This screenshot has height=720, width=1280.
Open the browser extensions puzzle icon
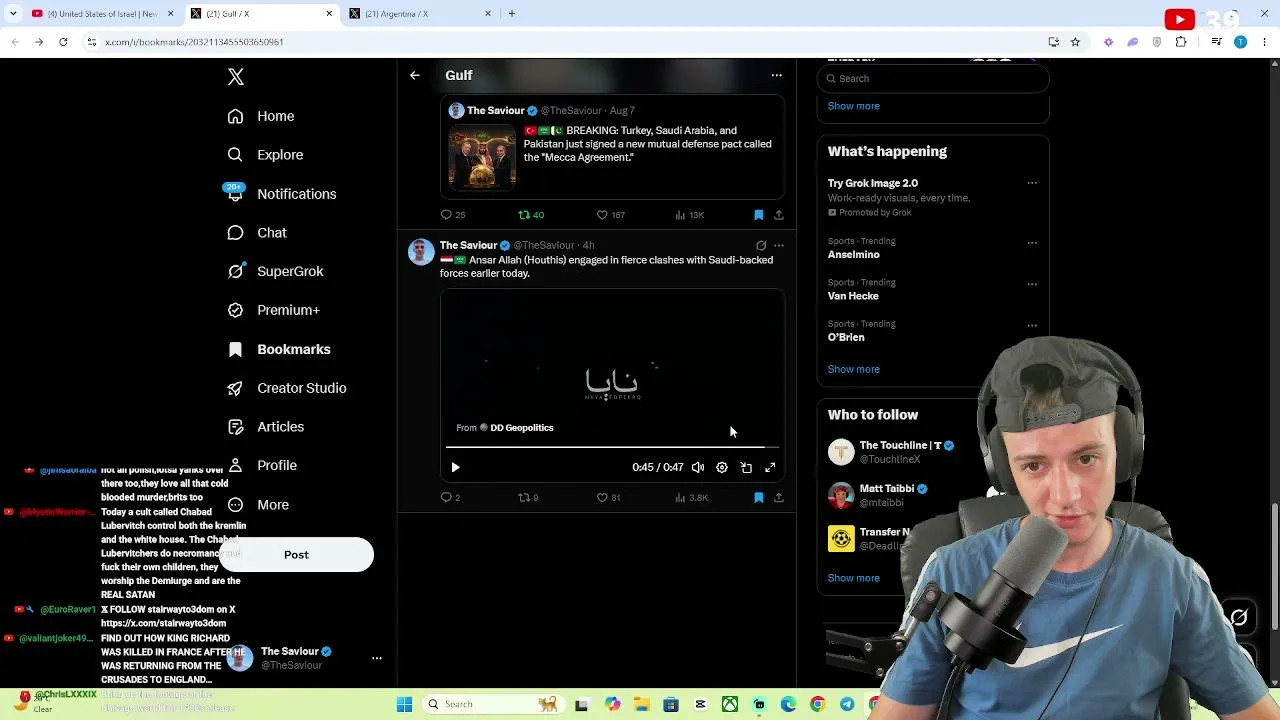click(1181, 42)
